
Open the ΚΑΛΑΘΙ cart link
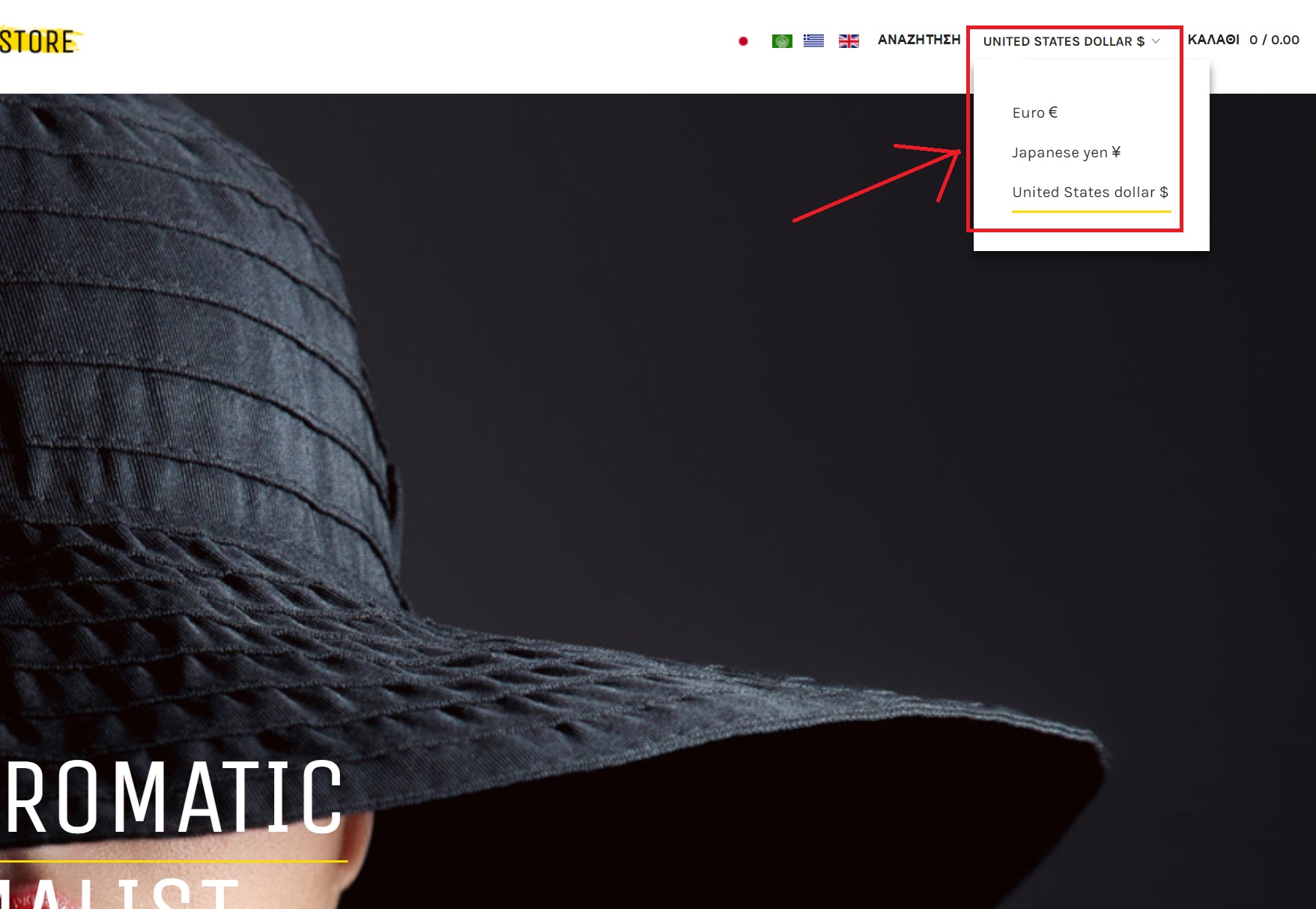(x=1213, y=40)
